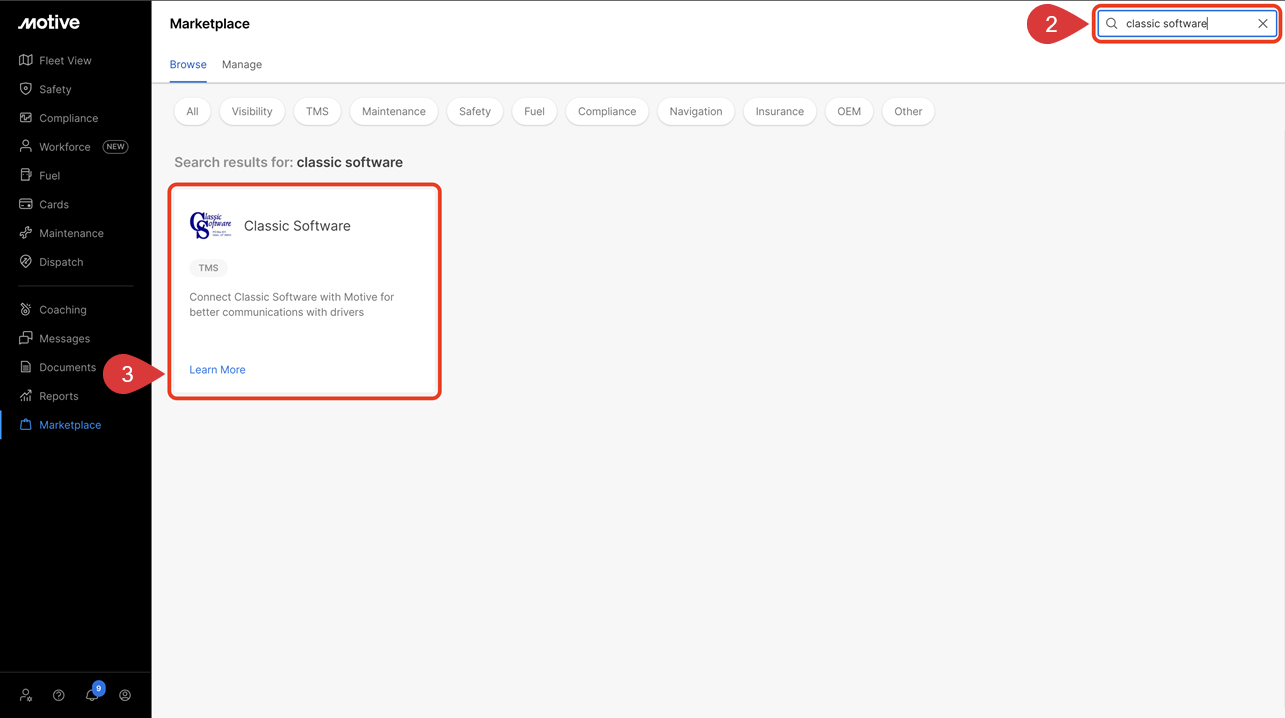
Task: Open Messages in sidebar menu
Action: [x=65, y=338]
